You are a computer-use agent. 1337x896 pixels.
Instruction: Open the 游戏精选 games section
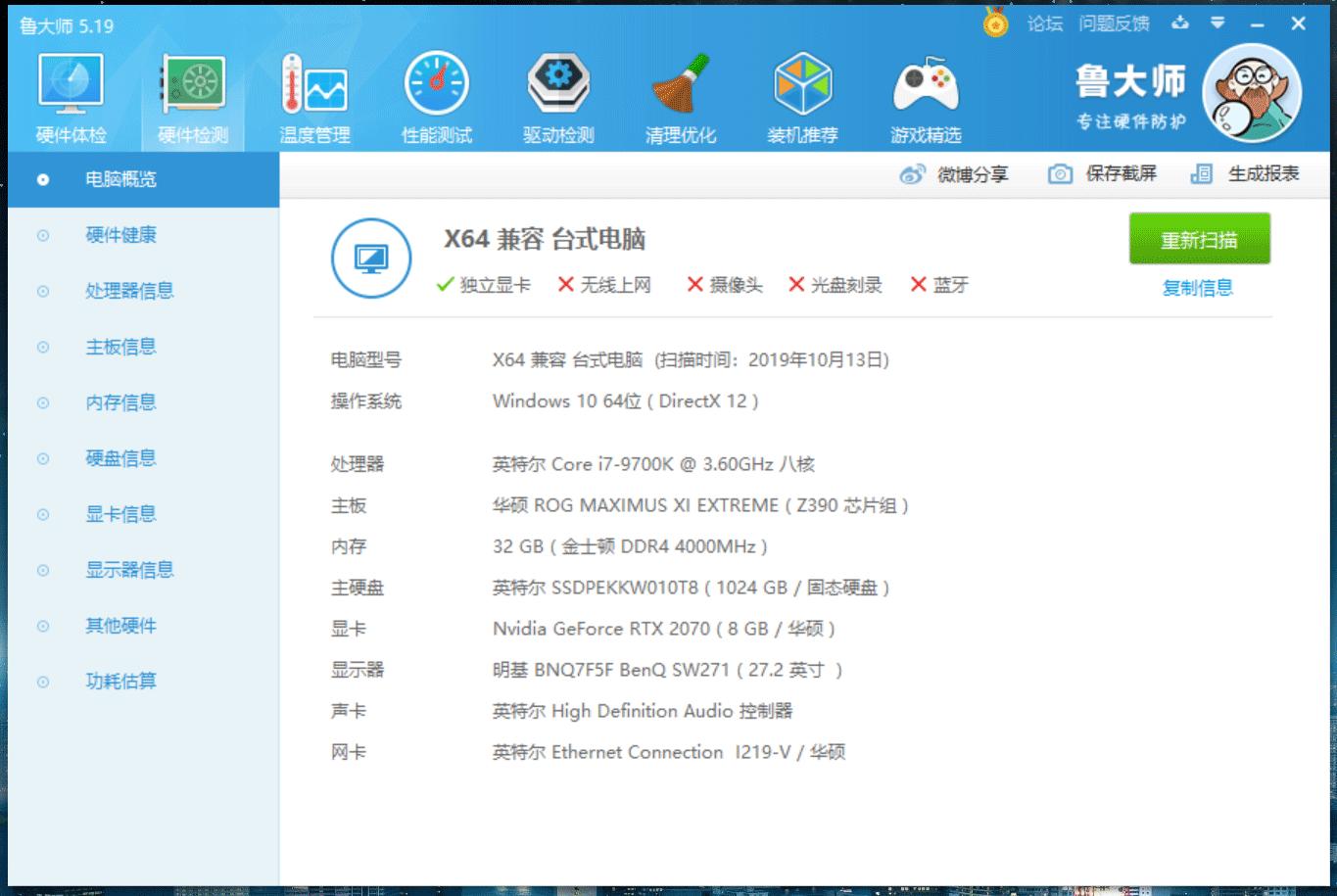click(x=924, y=95)
